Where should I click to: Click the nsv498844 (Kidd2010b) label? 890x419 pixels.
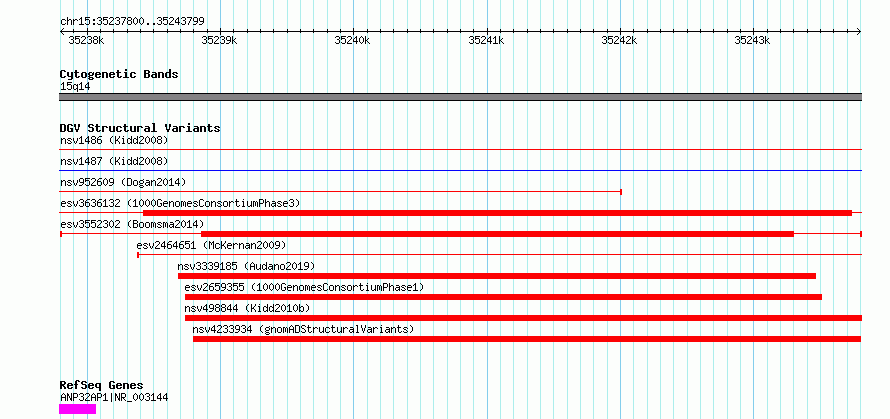[x=247, y=308]
